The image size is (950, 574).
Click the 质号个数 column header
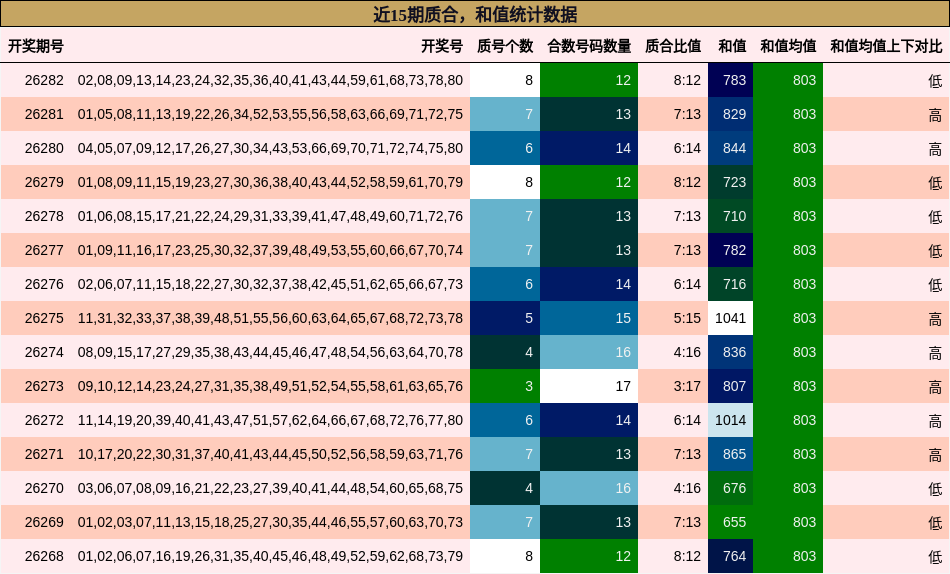click(x=505, y=46)
